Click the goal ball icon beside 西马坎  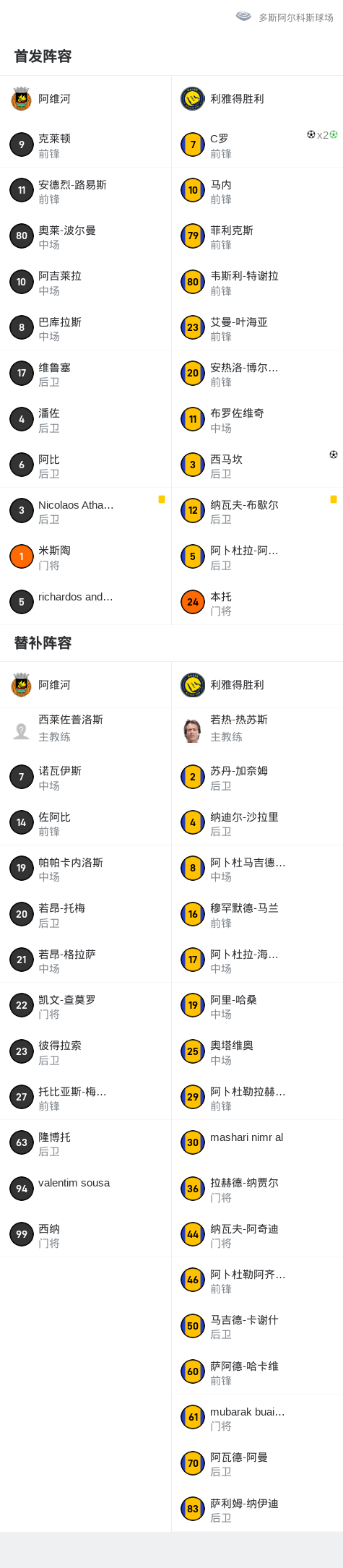[x=334, y=455]
